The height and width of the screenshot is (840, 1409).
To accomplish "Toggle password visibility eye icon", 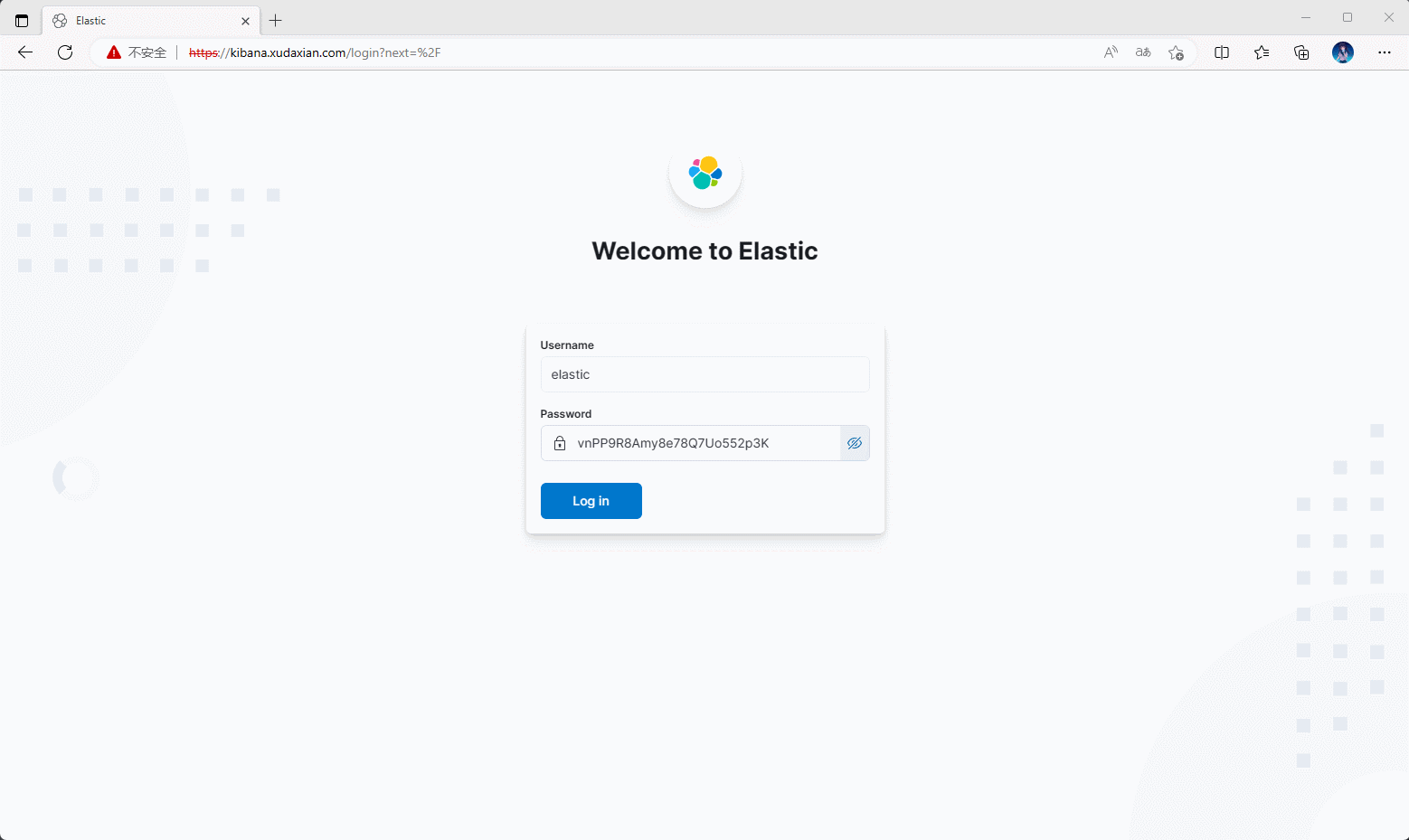I will click(x=855, y=443).
